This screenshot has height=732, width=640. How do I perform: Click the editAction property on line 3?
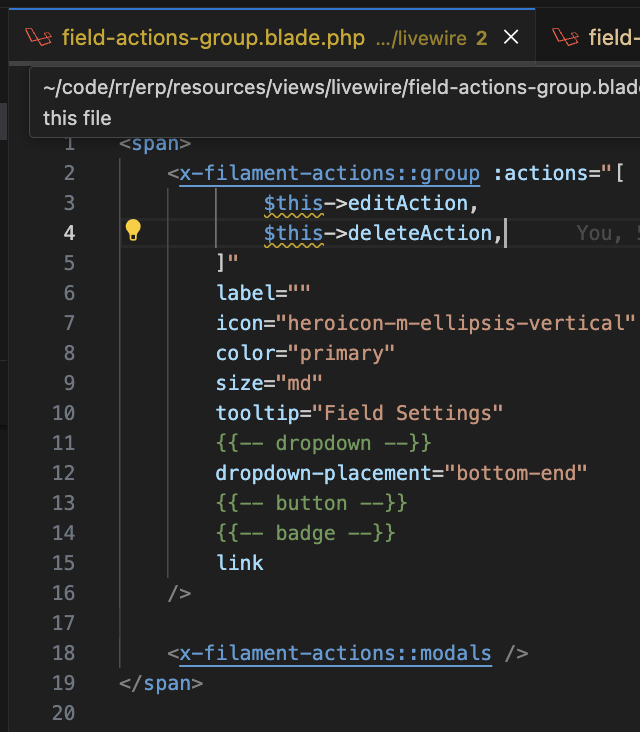tap(408, 203)
